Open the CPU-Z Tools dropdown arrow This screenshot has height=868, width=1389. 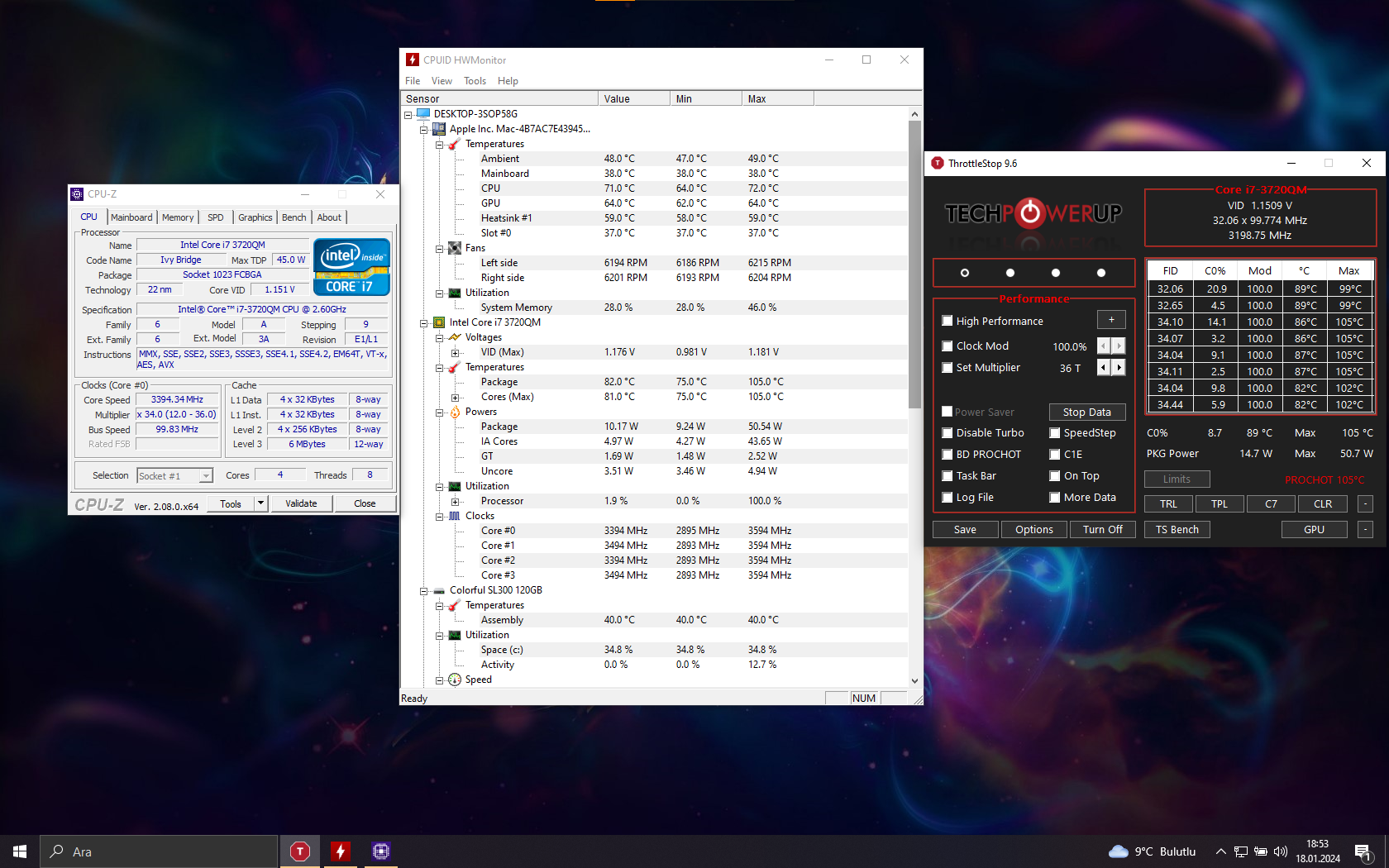click(x=261, y=503)
